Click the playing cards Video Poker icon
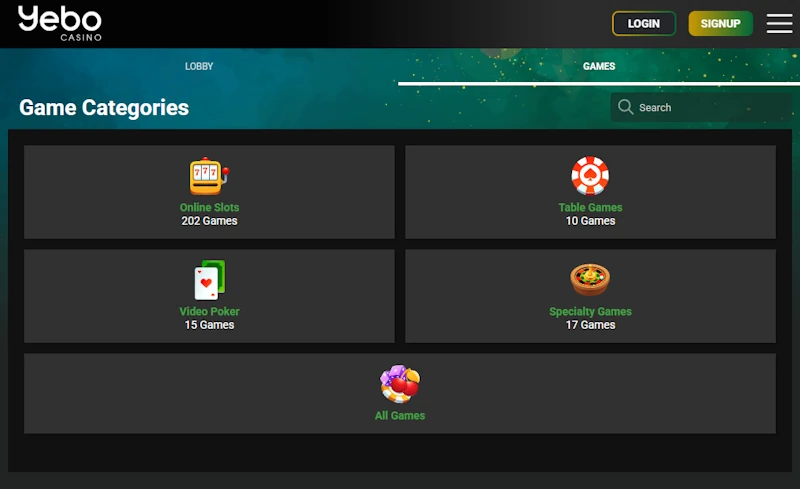 pyautogui.click(x=209, y=280)
